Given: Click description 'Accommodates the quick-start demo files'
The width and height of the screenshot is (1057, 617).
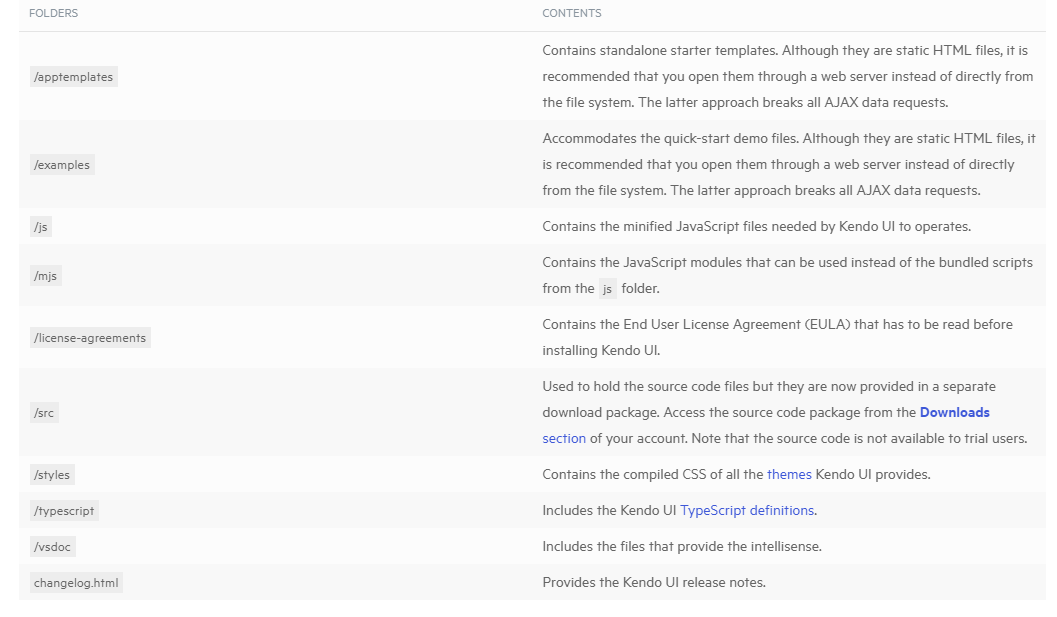Looking at the screenshot, I should pos(789,164).
